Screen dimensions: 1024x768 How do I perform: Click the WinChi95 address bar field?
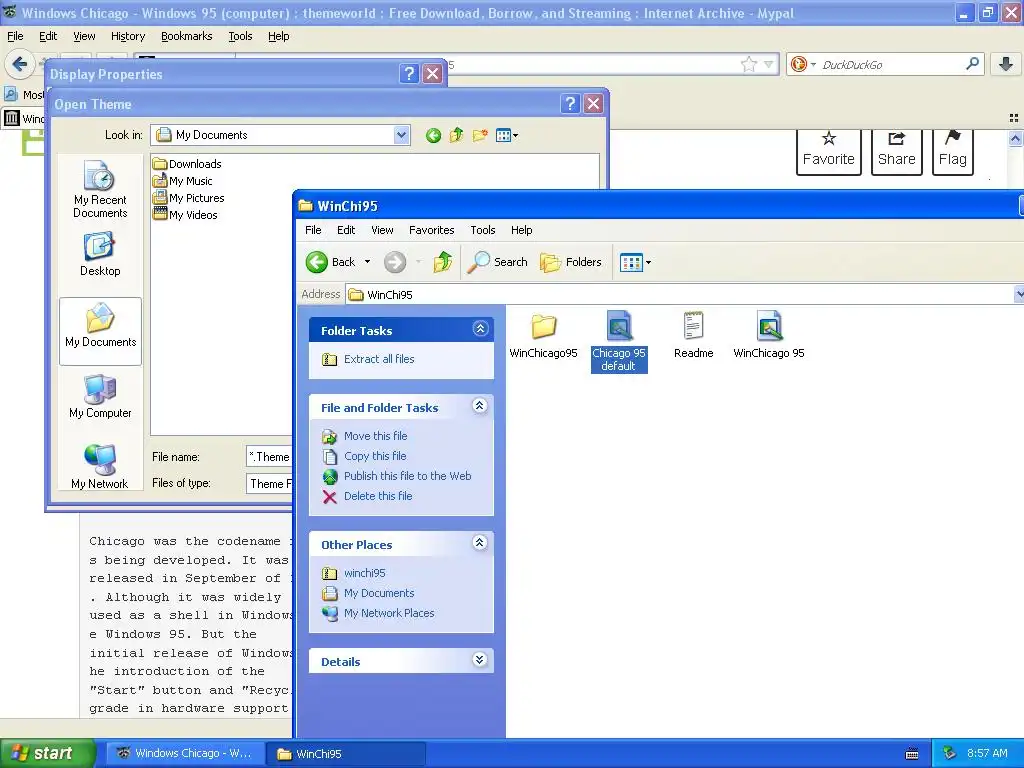pos(679,295)
